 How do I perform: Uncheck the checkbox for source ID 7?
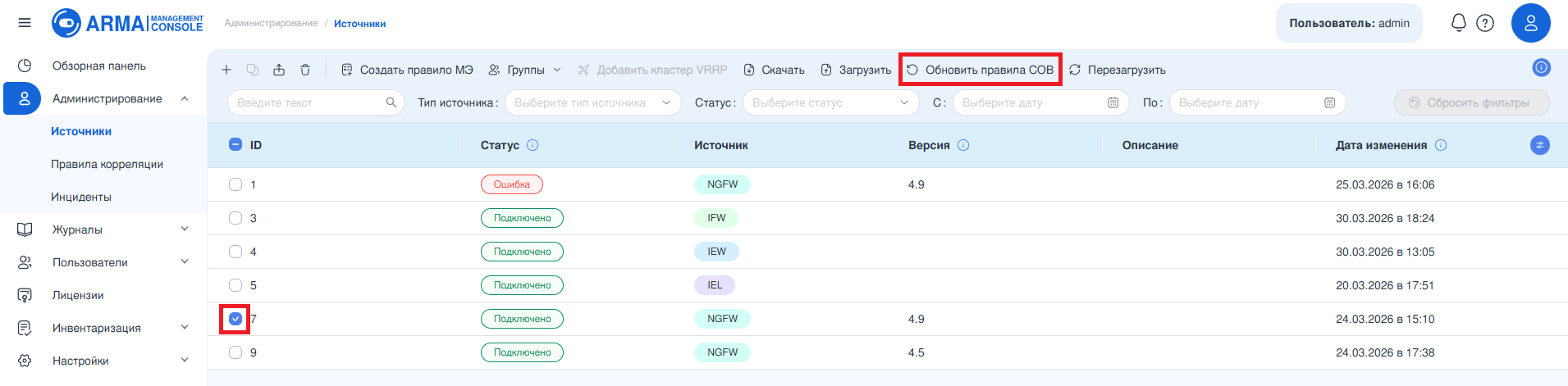pos(235,319)
